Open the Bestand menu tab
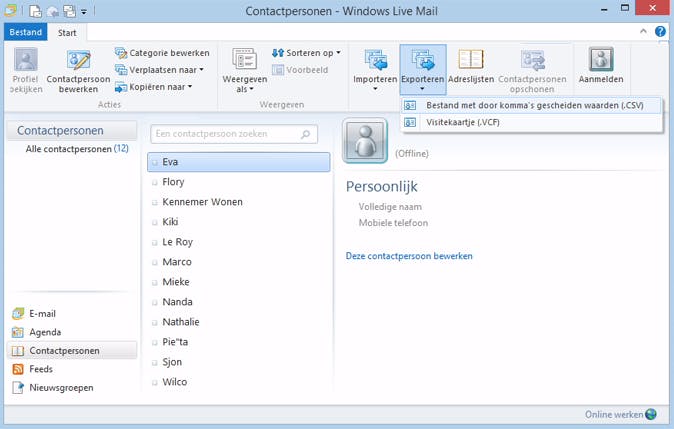The image size is (674, 429). click(x=25, y=32)
